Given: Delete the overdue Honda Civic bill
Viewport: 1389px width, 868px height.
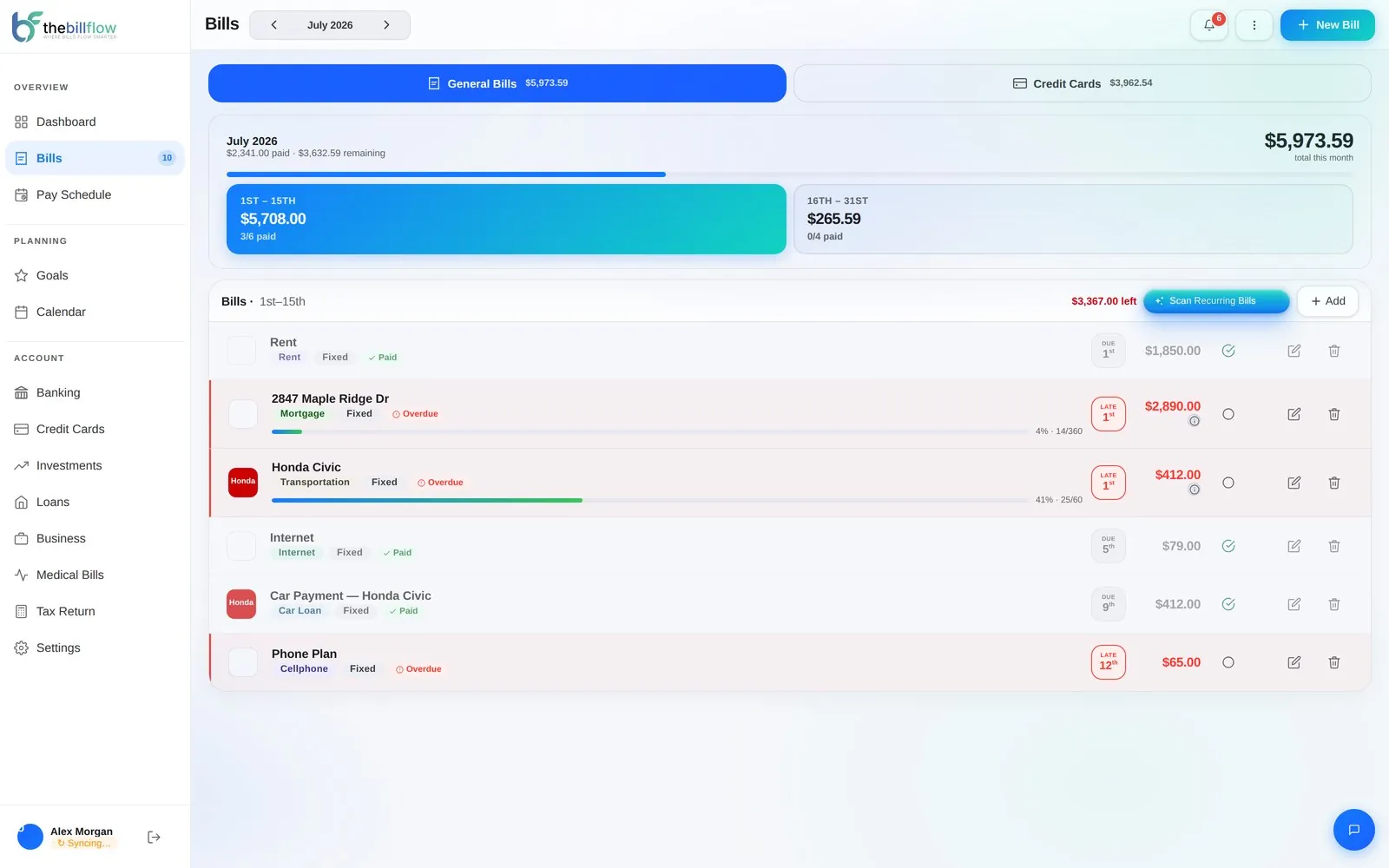Looking at the screenshot, I should point(1334,483).
